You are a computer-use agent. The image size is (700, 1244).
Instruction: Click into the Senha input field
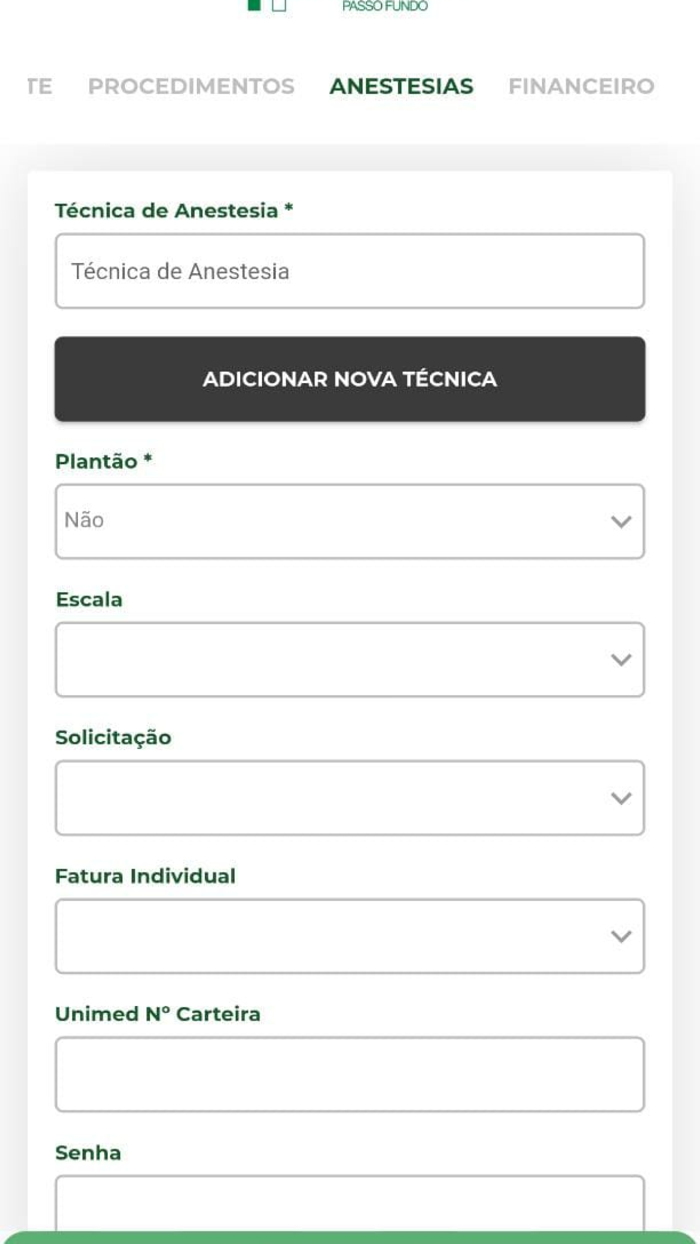[x=349, y=1203]
